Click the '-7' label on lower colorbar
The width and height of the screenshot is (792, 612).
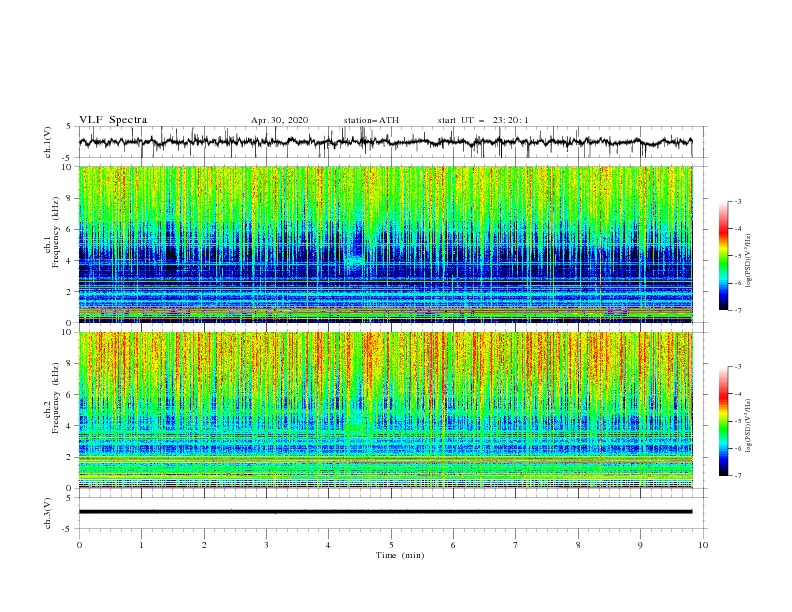[738, 476]
